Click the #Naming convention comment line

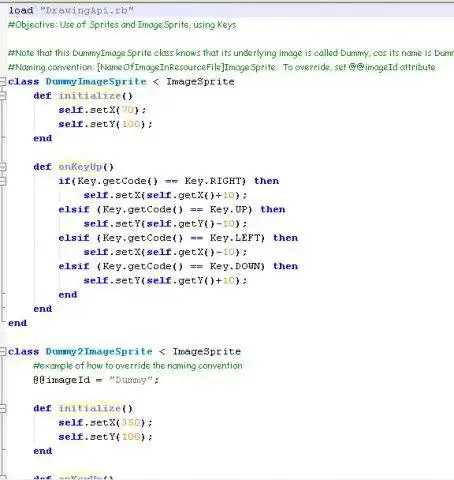point(222,67)
